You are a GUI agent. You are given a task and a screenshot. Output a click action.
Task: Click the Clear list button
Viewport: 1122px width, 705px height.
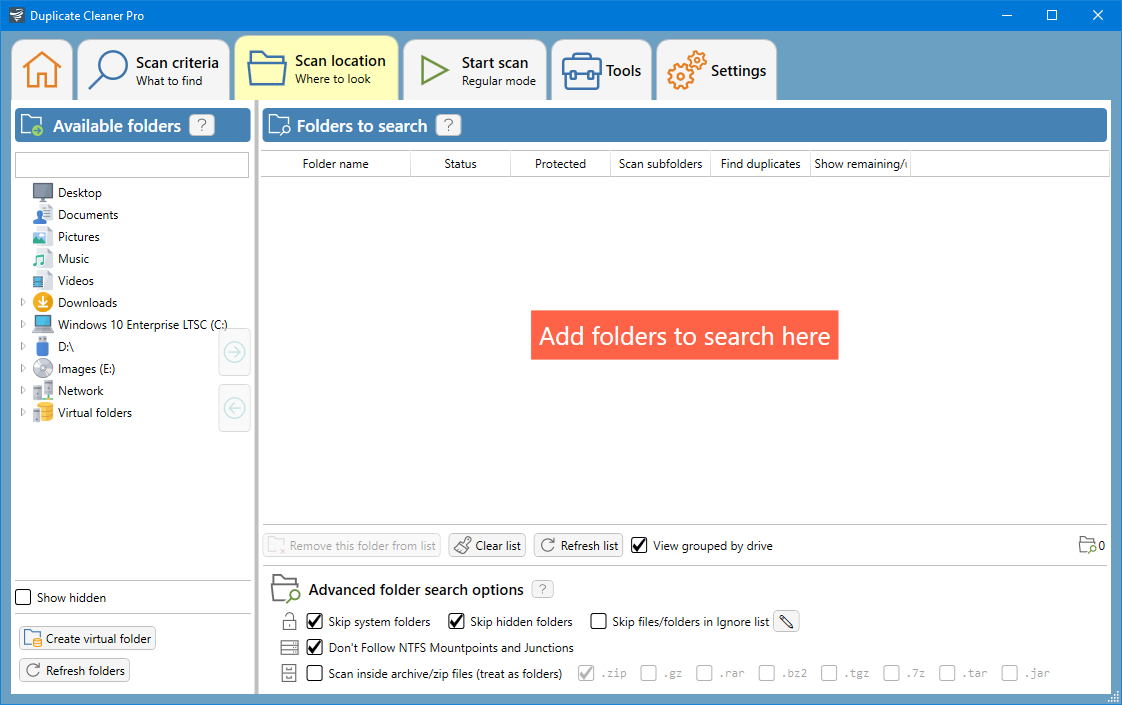[x=487, y=545]
